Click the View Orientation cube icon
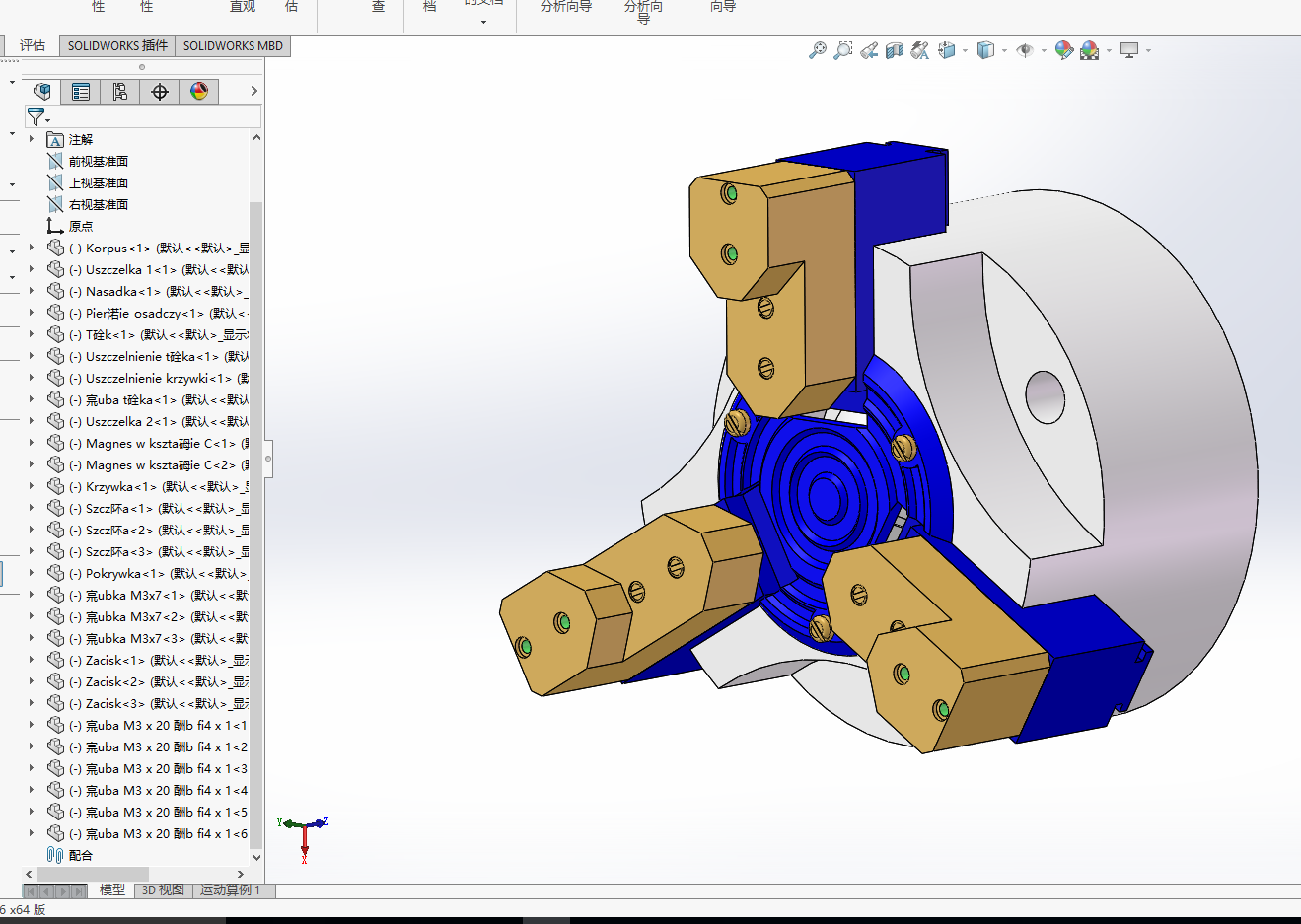 click(946, 50)
